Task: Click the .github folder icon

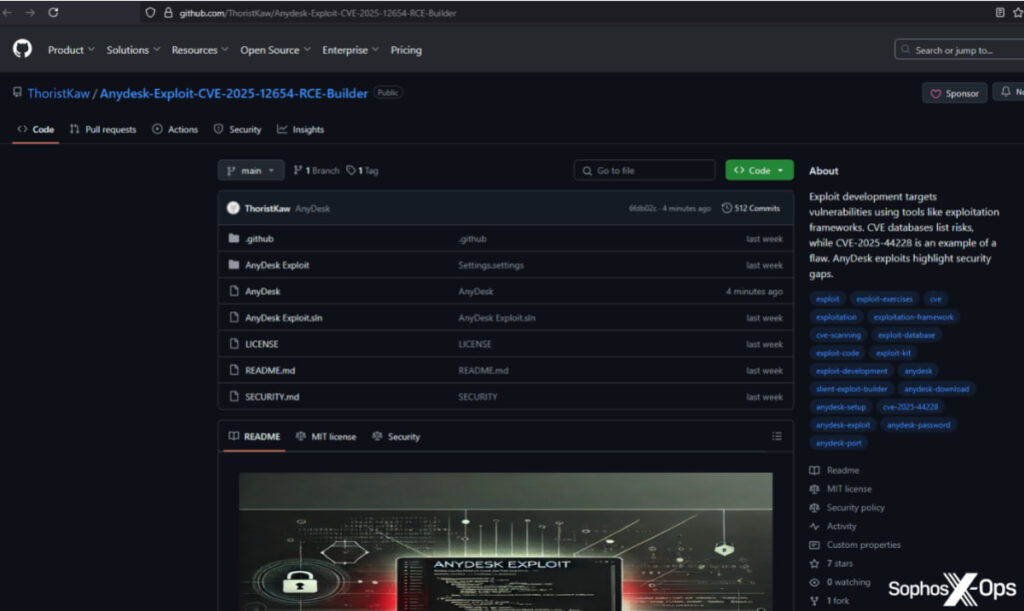Action: (x=232, y=239)
